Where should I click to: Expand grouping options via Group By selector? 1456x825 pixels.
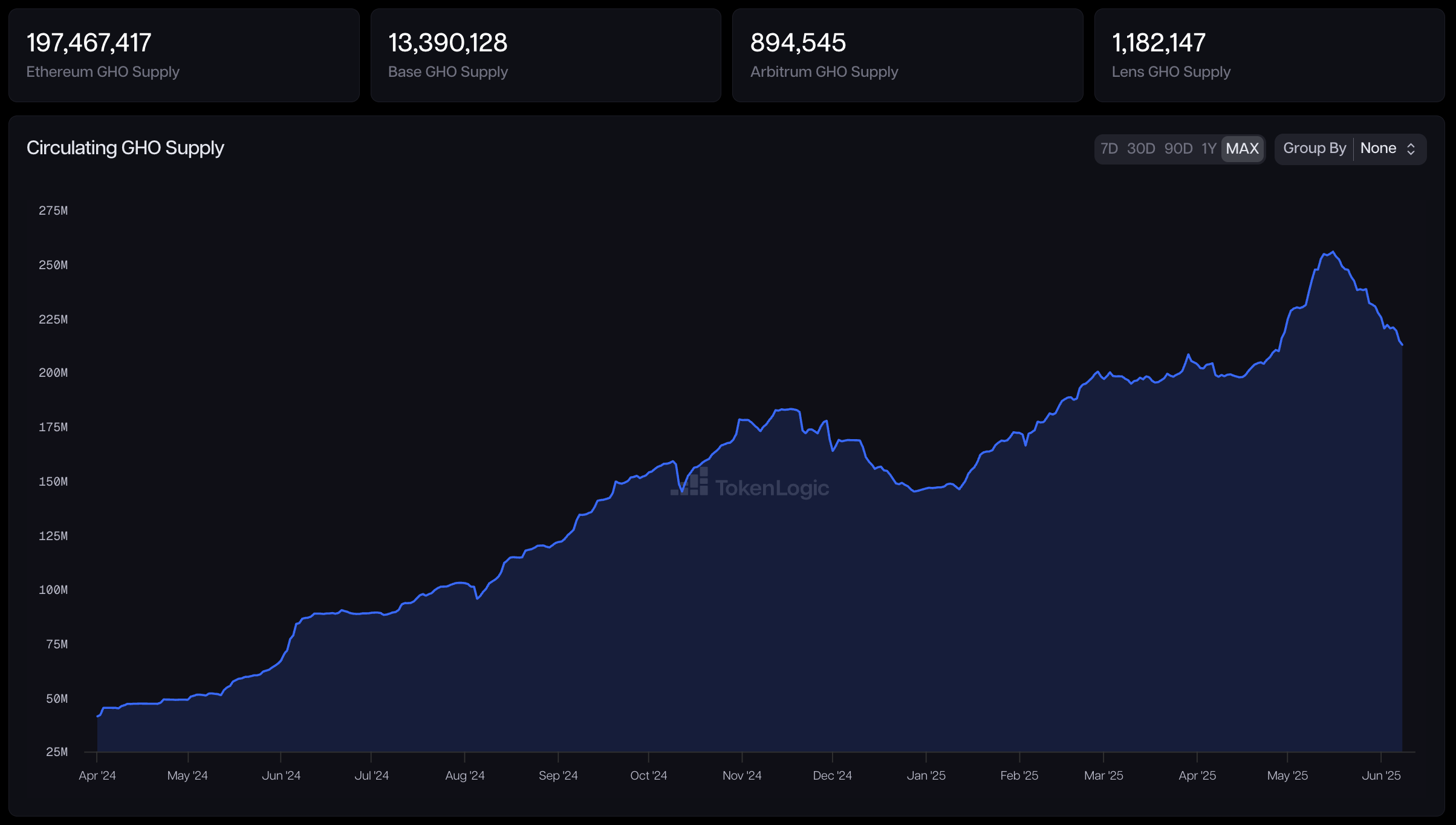coord(1388,148)
